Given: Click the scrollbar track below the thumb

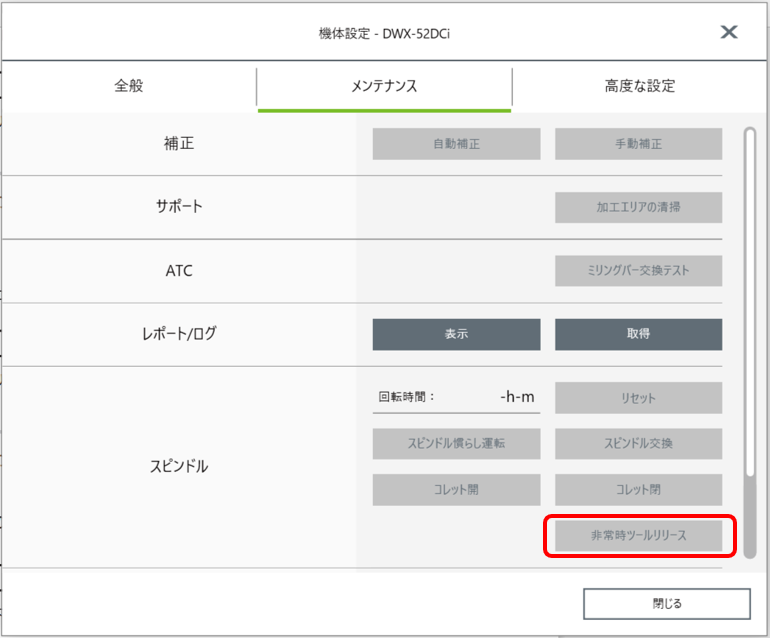Looking at the screenshot, I should tap(749, 518).
